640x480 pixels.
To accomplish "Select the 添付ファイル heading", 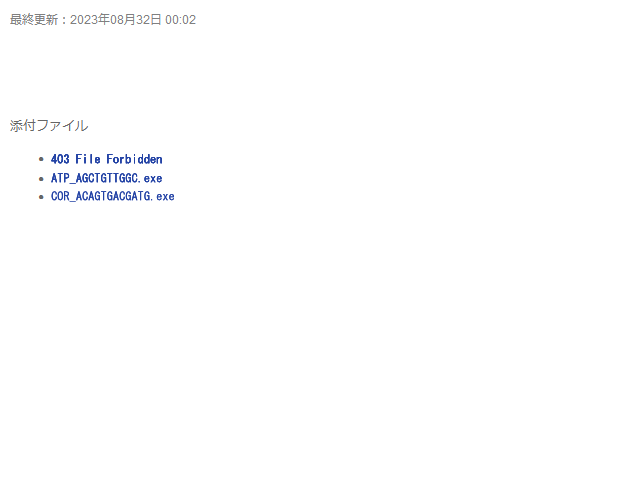I will (x=49, y=125).
